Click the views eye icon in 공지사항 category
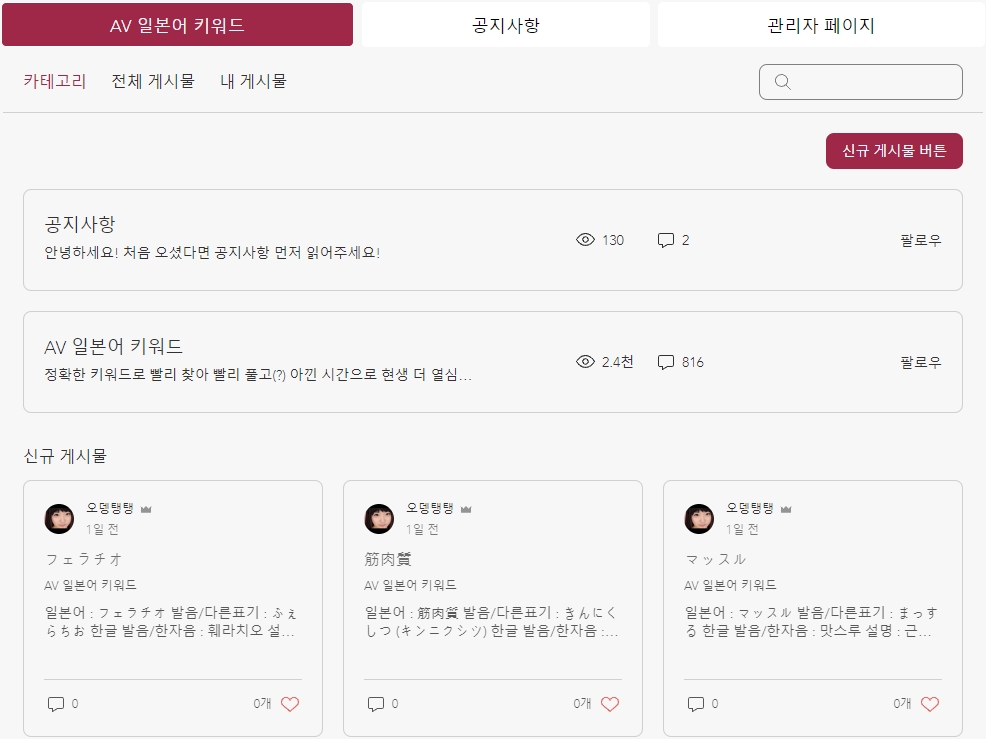The width and height of the screenshot is (986, 739). click(585, 240)
